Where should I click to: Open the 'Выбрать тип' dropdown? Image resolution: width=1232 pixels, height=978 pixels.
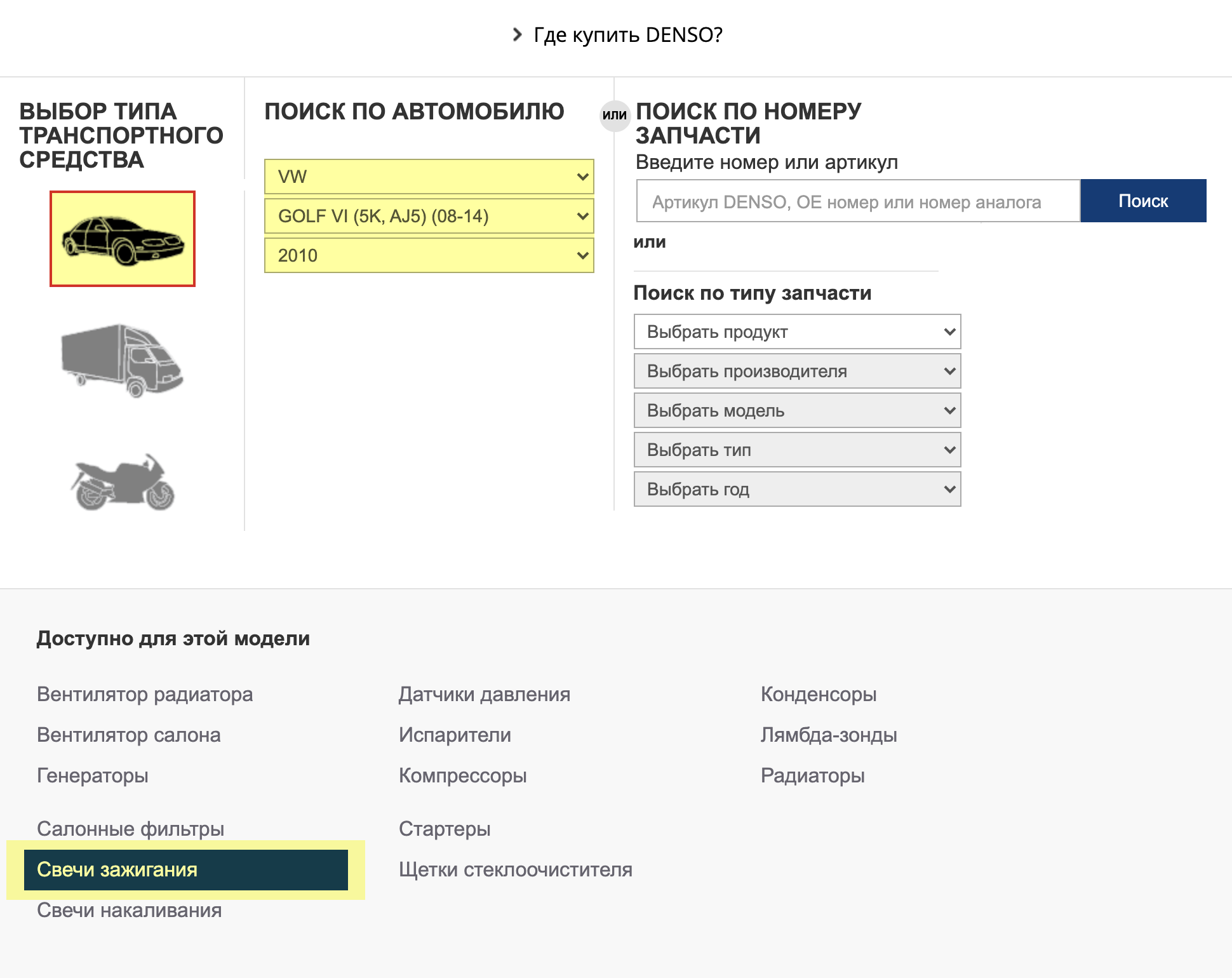798,450
